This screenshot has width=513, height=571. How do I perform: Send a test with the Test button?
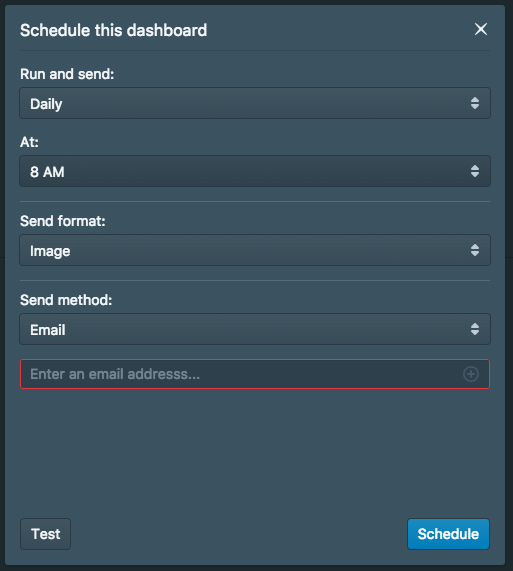coord(46,534)
